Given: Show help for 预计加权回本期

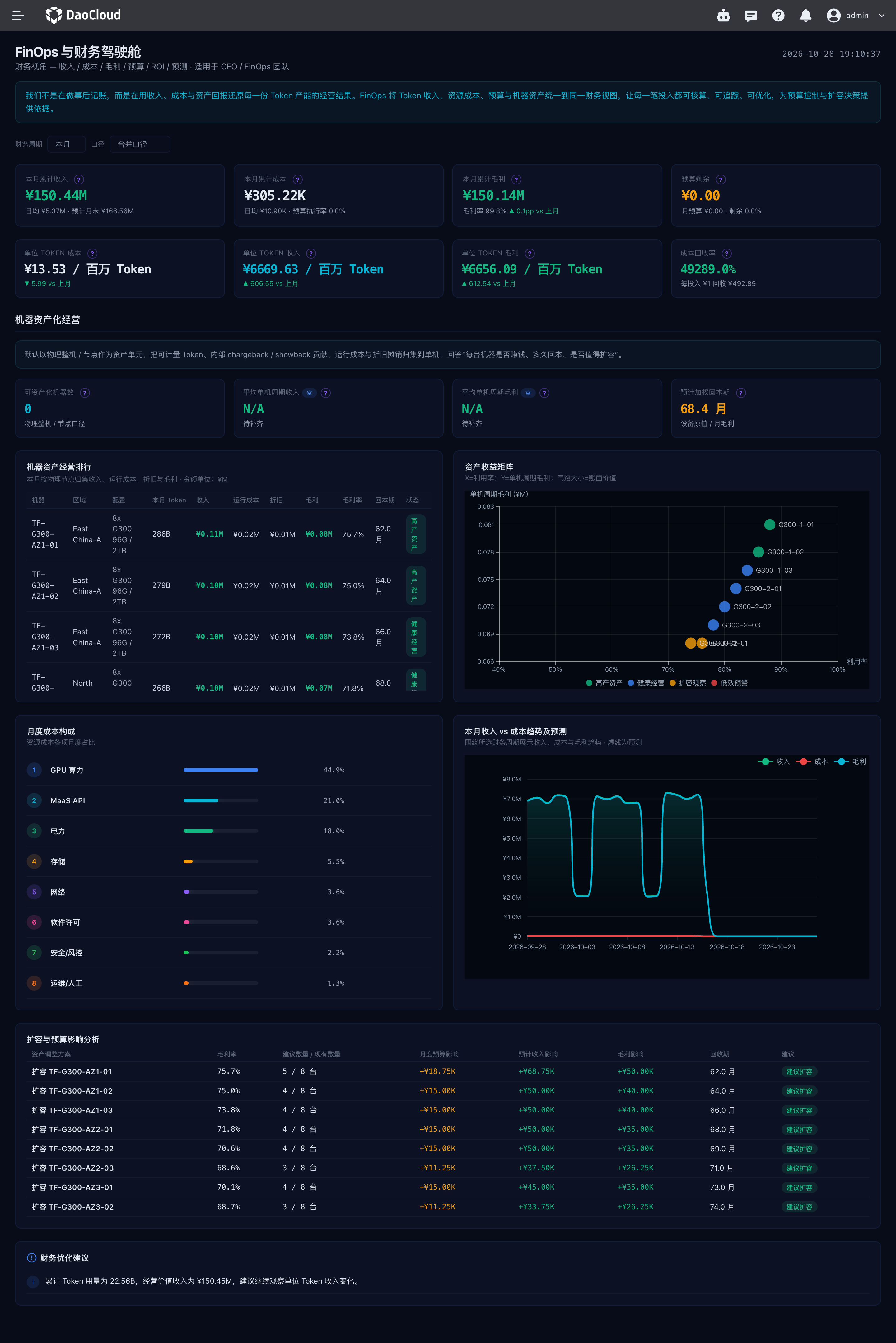Looking at the screenshot, I should pyautogui.click(x=741, y=392).
